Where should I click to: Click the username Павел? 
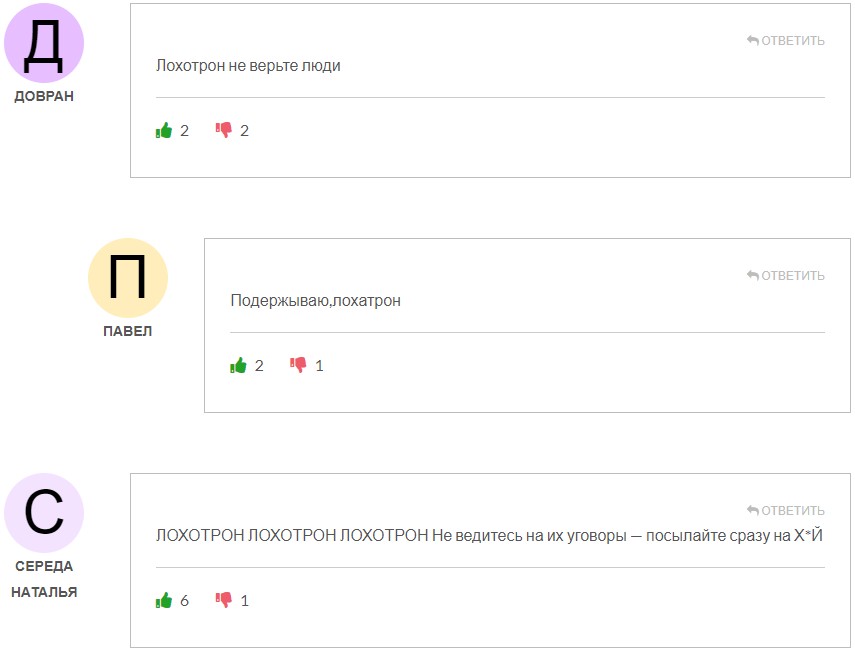(x=130, y=329)
